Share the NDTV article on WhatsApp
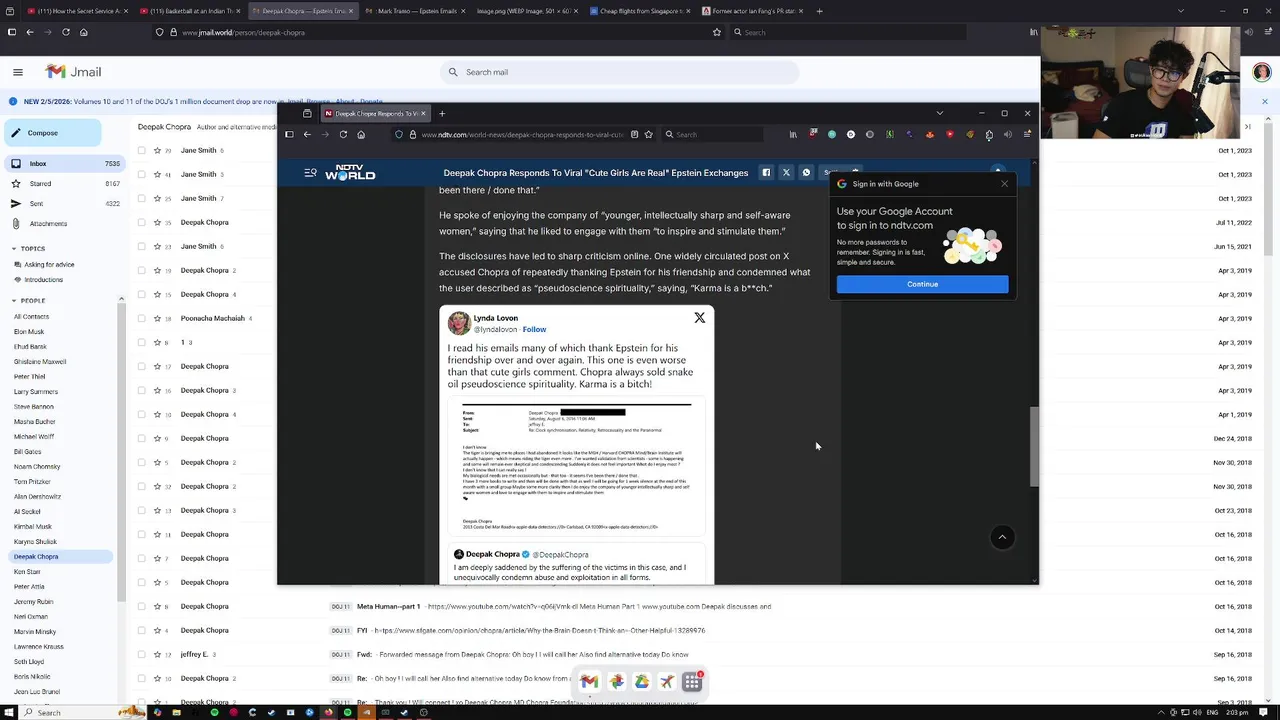 pyautogui.click(x=806, y=173)
